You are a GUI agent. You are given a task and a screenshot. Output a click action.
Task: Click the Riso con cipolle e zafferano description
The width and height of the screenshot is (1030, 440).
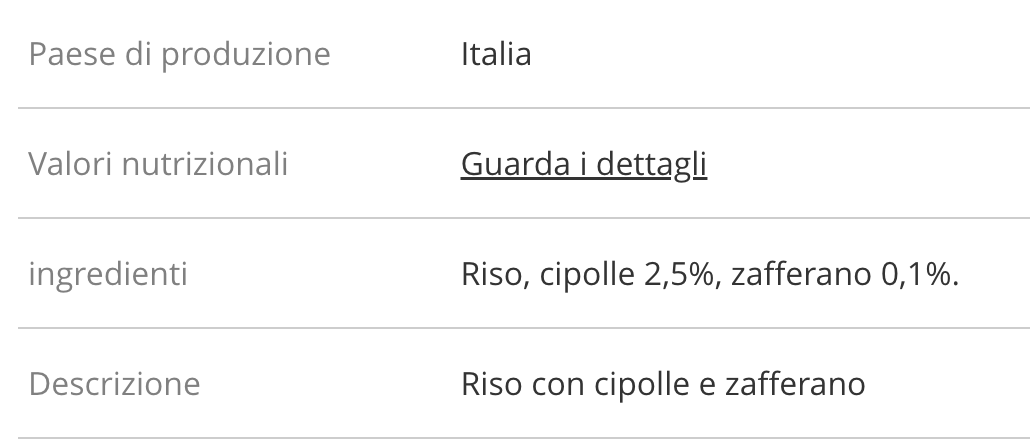(662, 384)
